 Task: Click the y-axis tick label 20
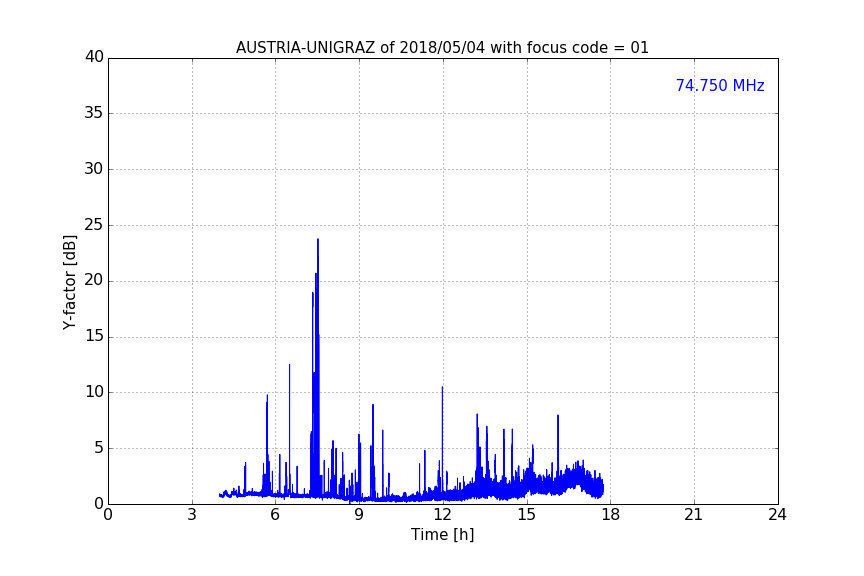click(94, 280)
